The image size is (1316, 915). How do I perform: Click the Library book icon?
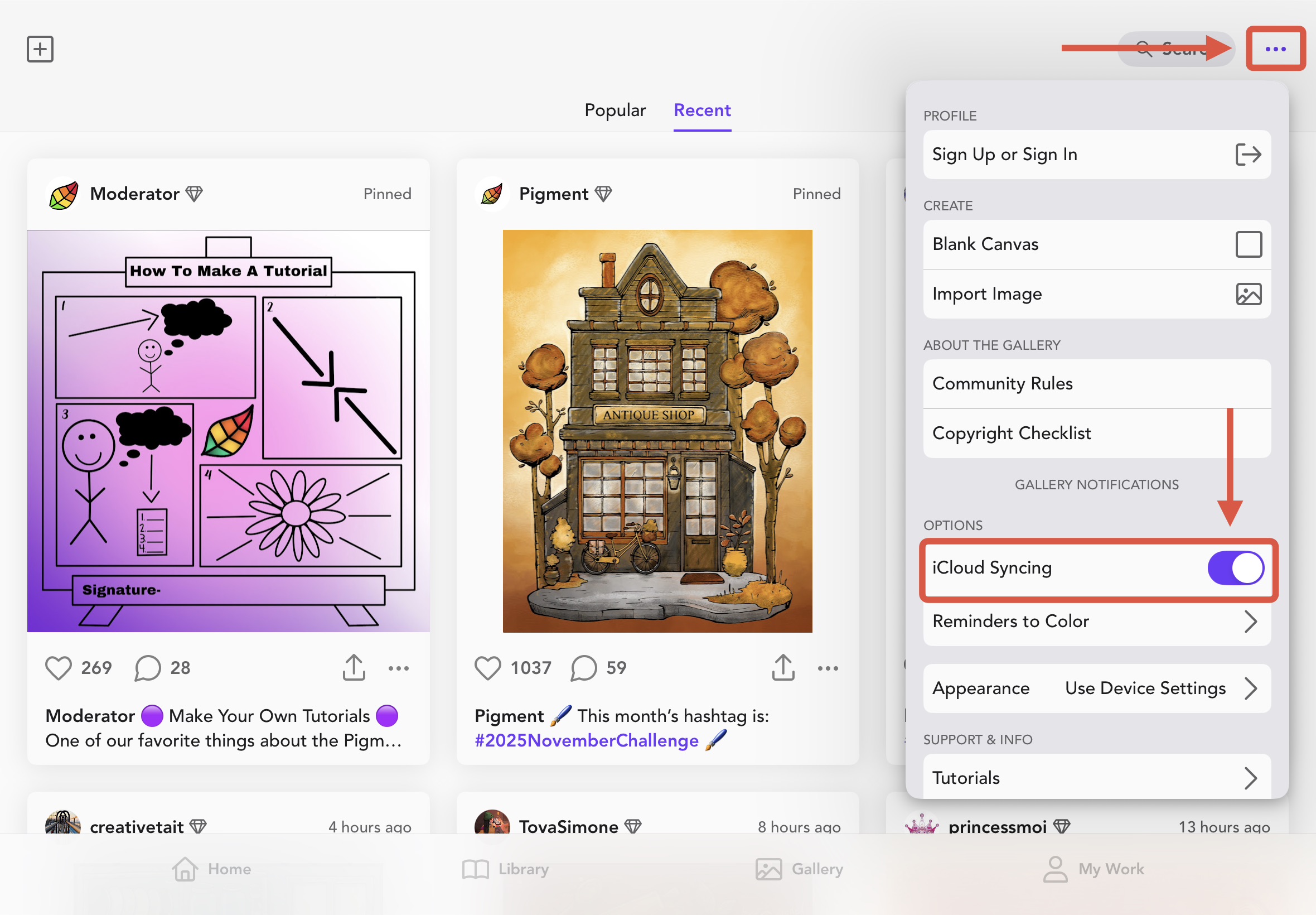[x=475, y=870]
